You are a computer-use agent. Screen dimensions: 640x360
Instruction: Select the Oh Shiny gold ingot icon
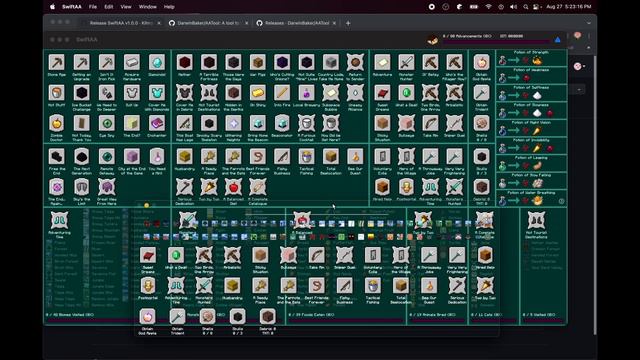click(x=258, y=93)
